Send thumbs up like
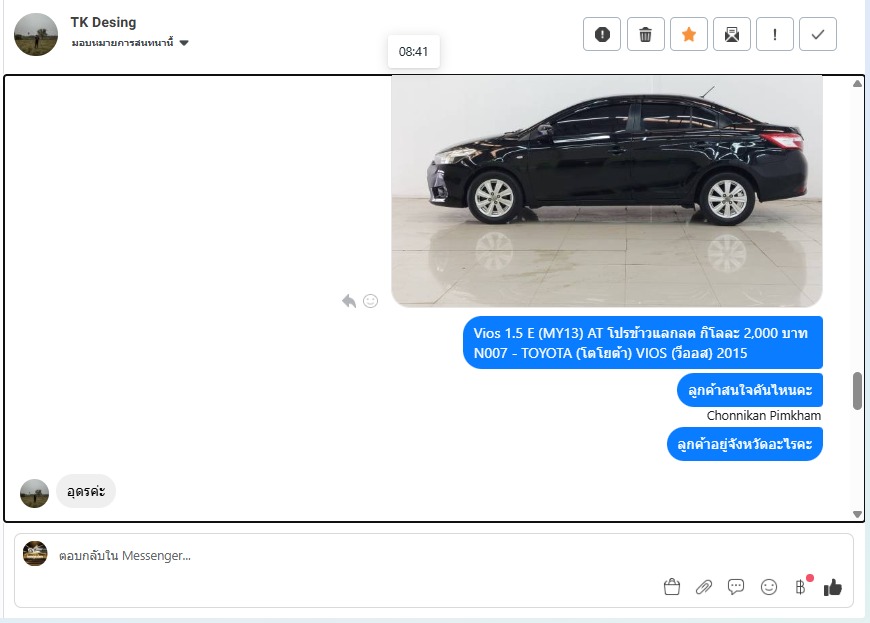This screenshot has width=870, height=623. (x=832, y=587)
